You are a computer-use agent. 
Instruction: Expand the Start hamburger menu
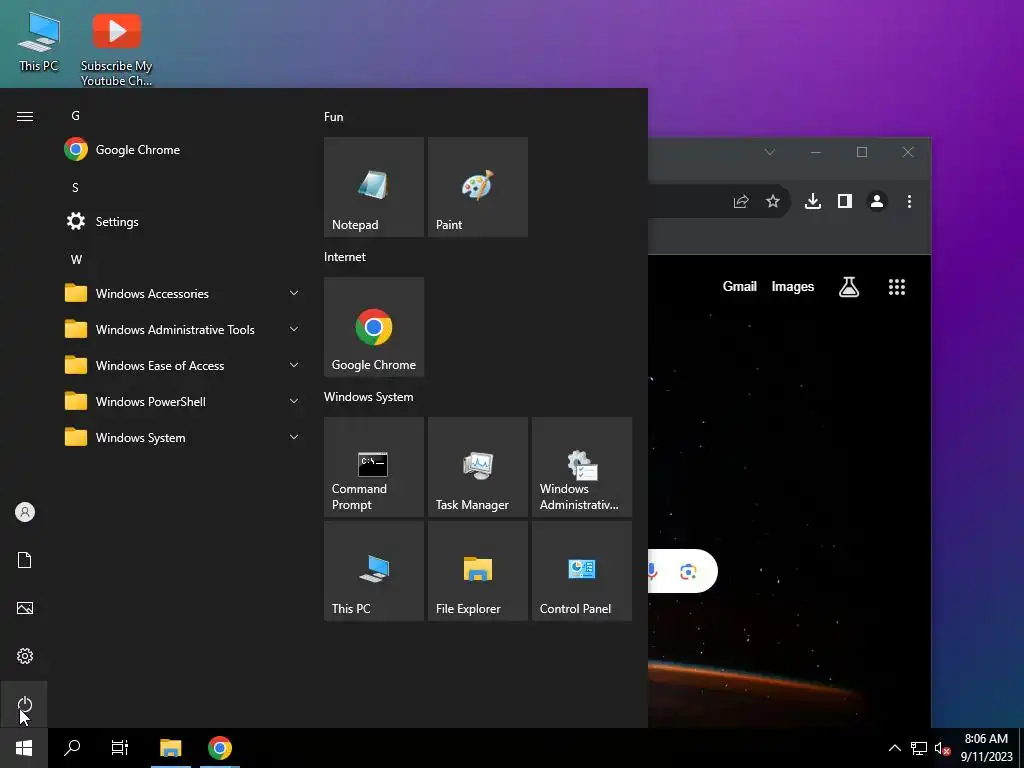click(x=24, y=116)
